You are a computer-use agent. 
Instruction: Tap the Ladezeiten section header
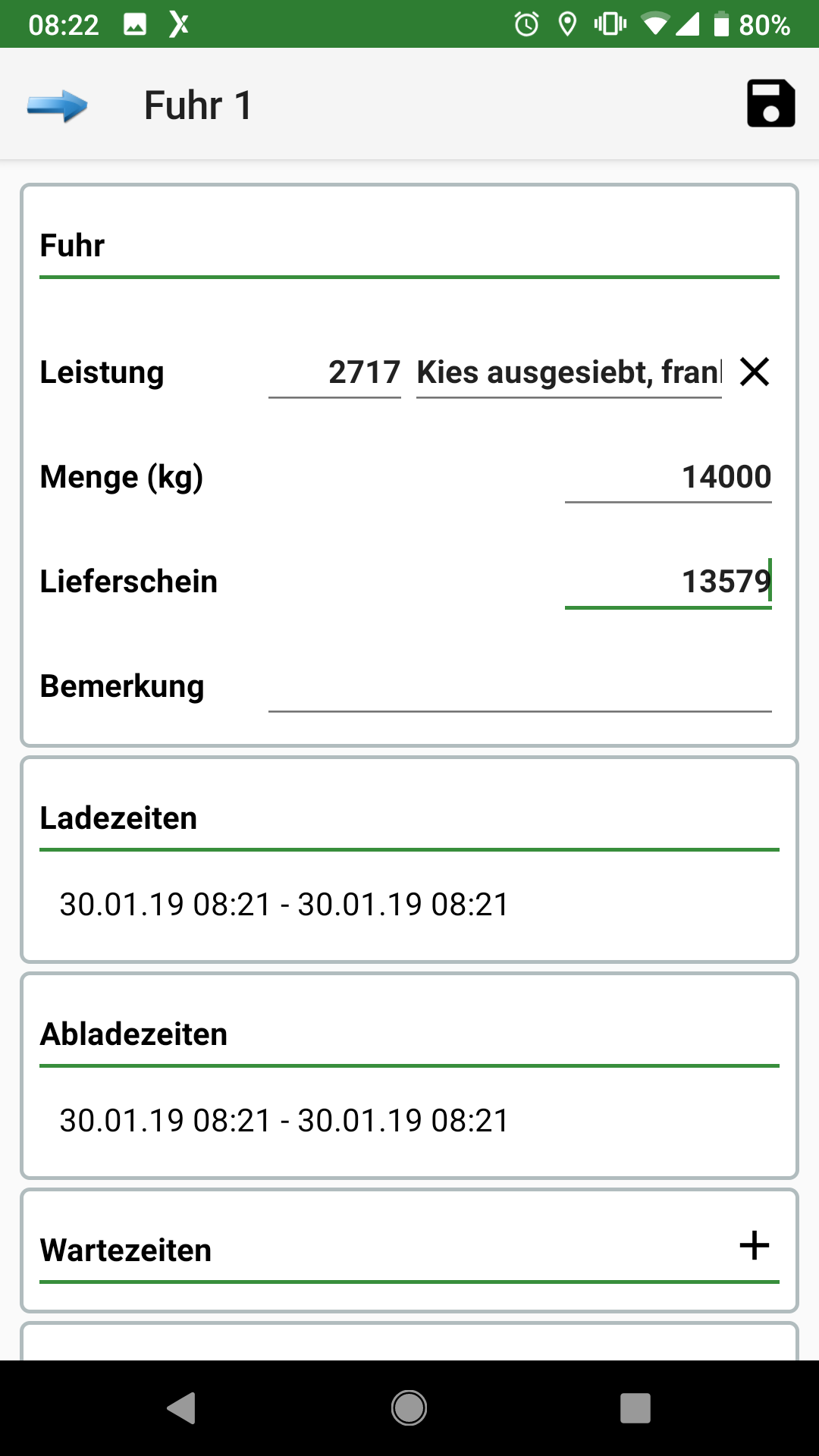pyautogui.click(x=118, y=818)
